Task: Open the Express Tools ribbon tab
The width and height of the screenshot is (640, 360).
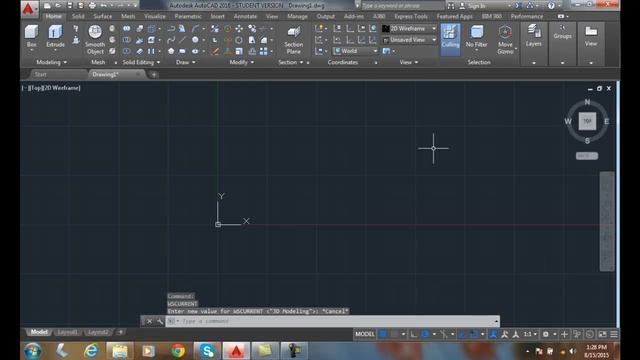Action: pos(411,16)
